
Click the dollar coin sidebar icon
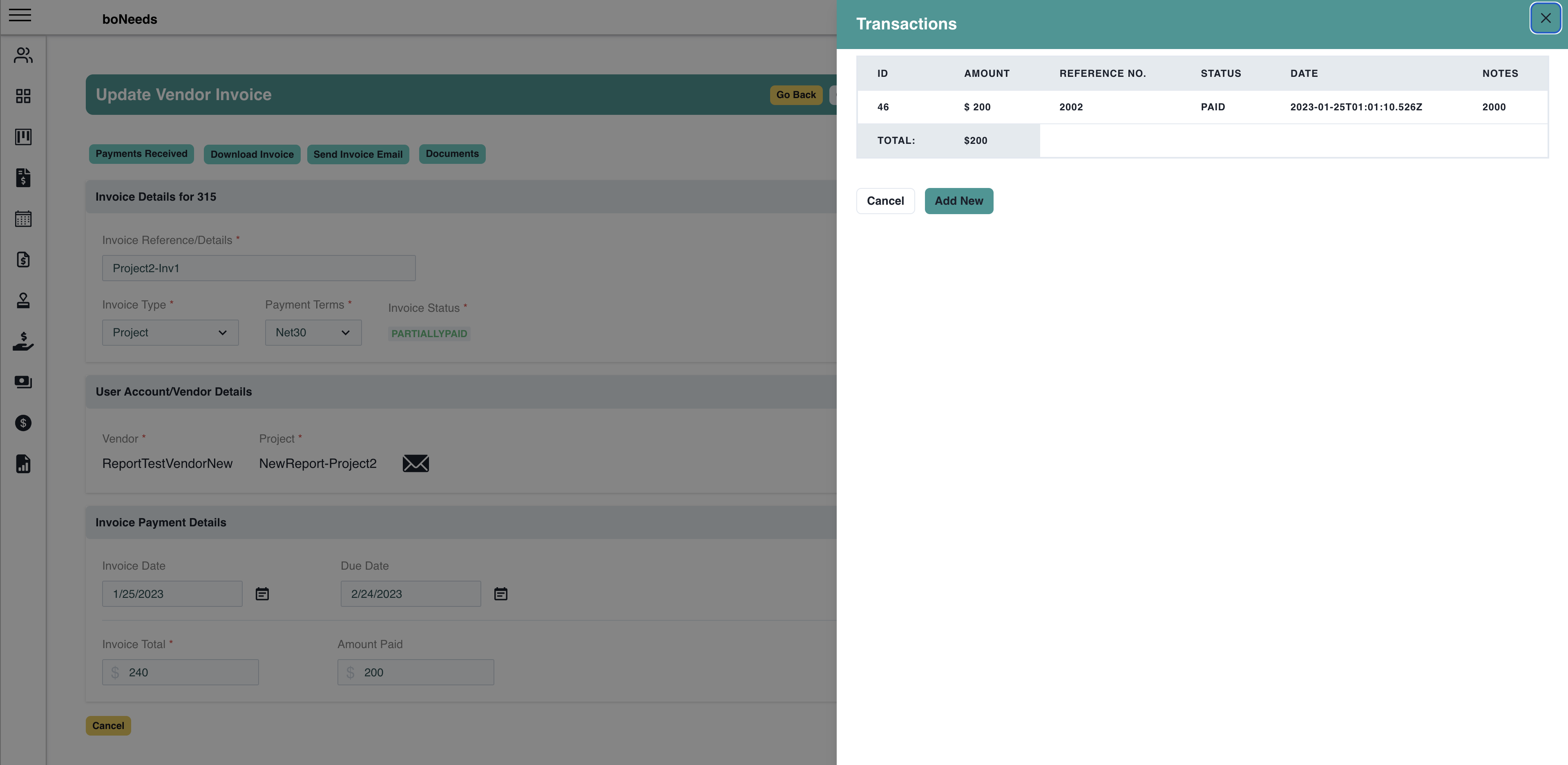pos(22,423)
